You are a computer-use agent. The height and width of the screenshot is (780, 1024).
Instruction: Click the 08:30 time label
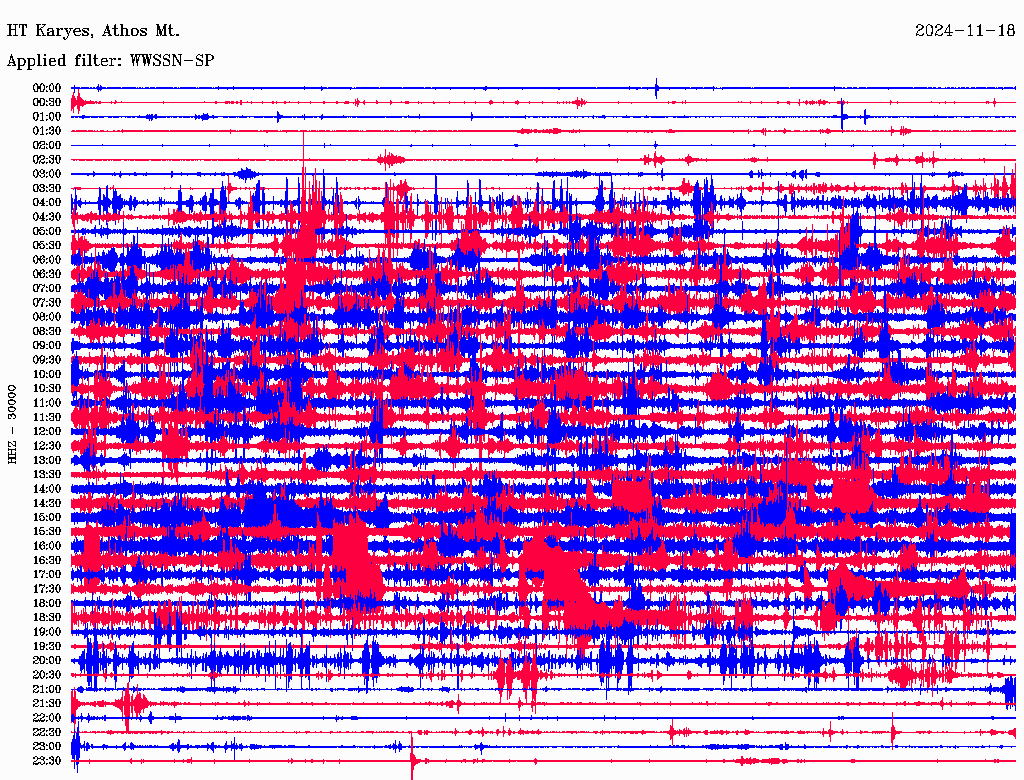click(47, 331)
